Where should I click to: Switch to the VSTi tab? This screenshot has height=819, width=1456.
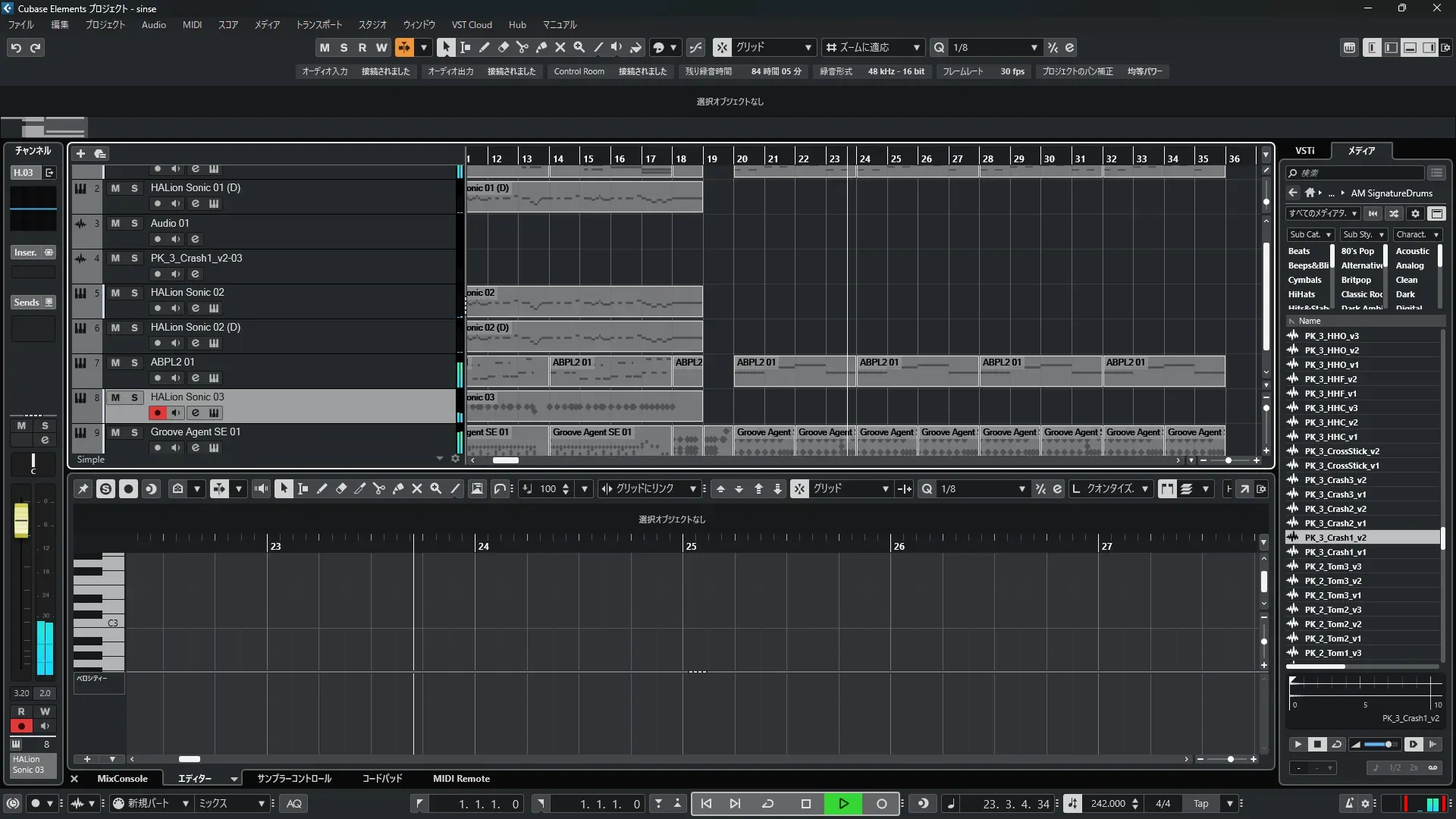[x=1304, y=151]
